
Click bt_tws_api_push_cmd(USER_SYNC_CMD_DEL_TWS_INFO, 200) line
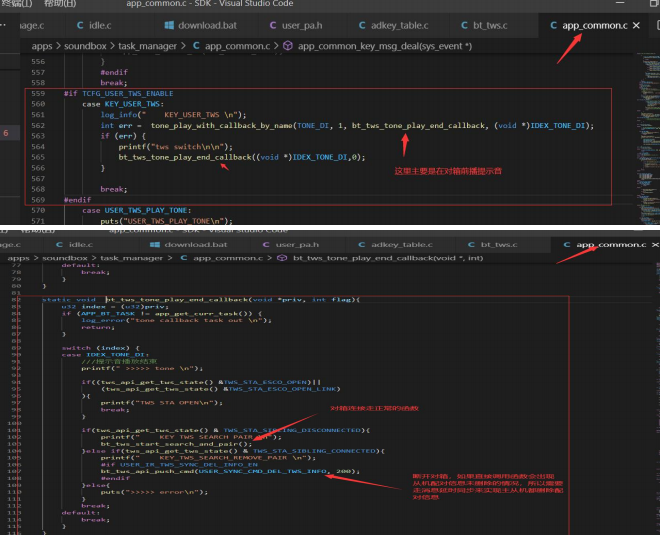tap(230, 471)
